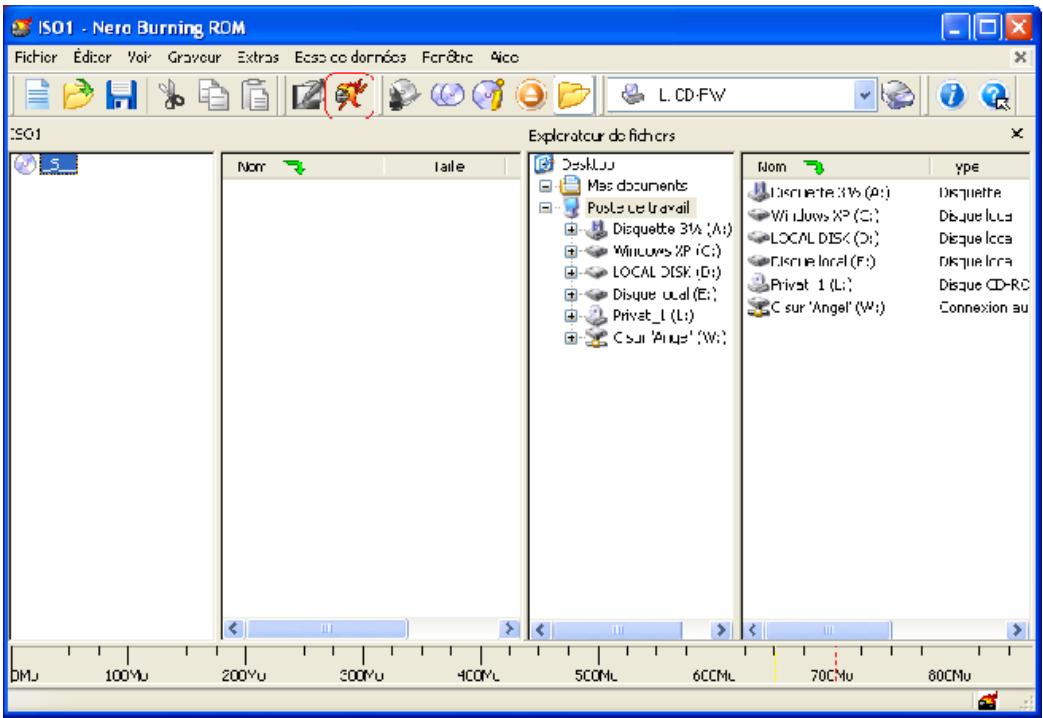1043x718 pixels.
Task: Click the disc info icon
Action: pos(489,96)
